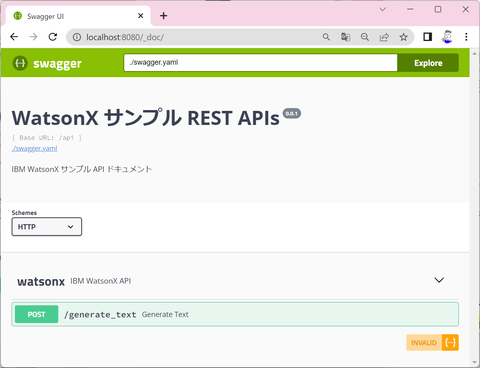Click the search magnifier icon in address bar
The height and width of the screenshot is (368, 480).
(326, 37)
